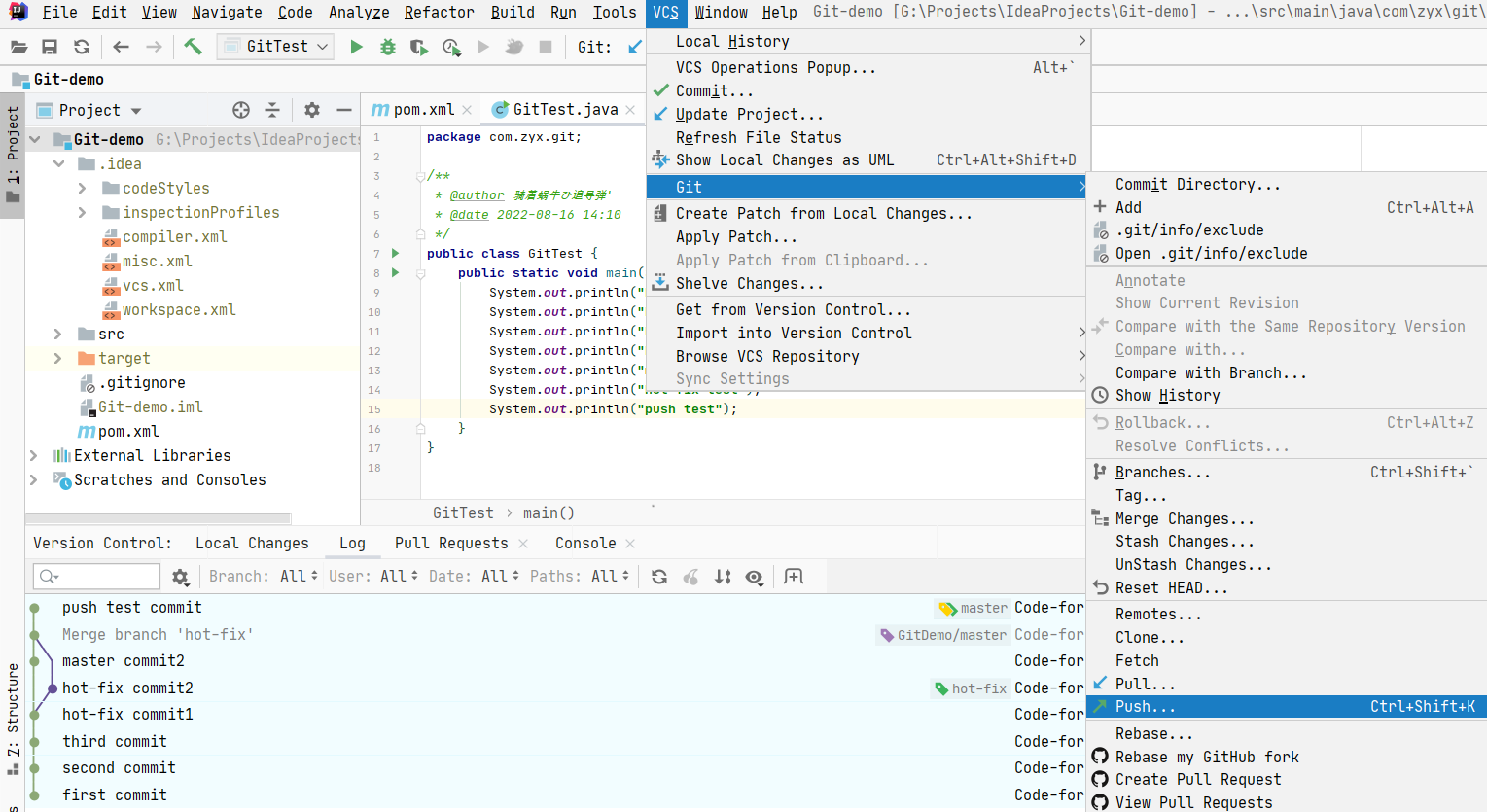Screen dimensions: 1487x812
Task: Open Paths filter dropdown in log
Action: [x=580, y=577]
